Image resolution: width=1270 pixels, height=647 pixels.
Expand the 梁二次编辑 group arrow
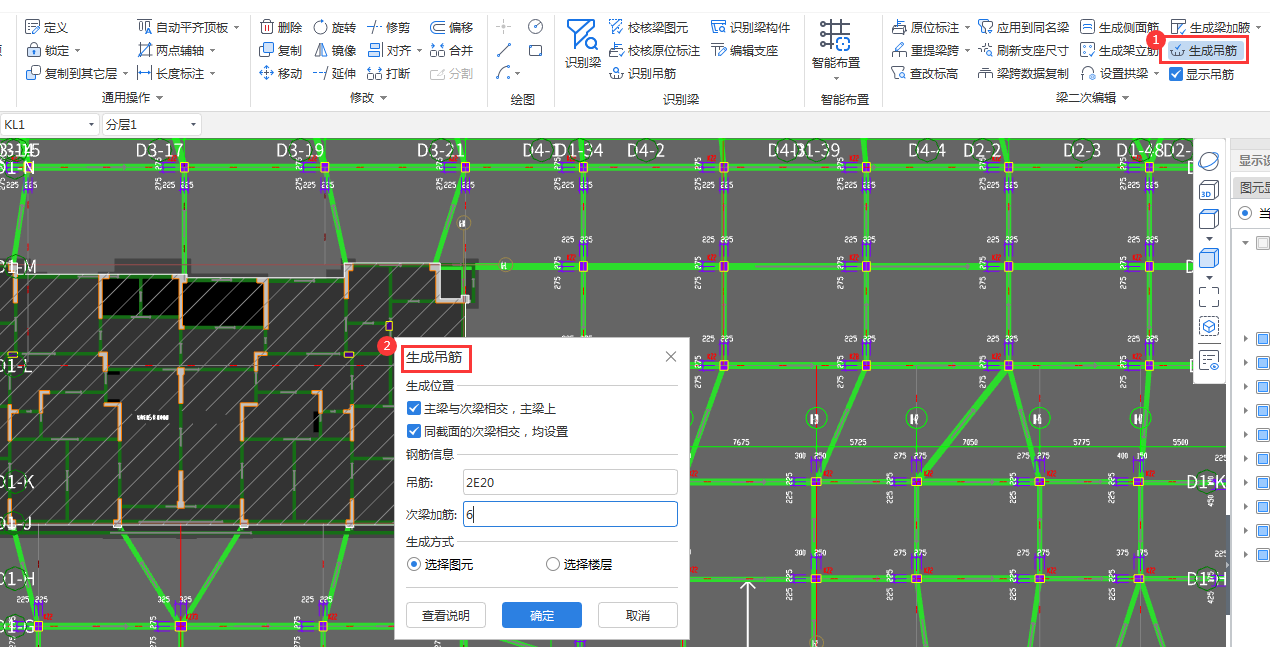(1126, 98)
